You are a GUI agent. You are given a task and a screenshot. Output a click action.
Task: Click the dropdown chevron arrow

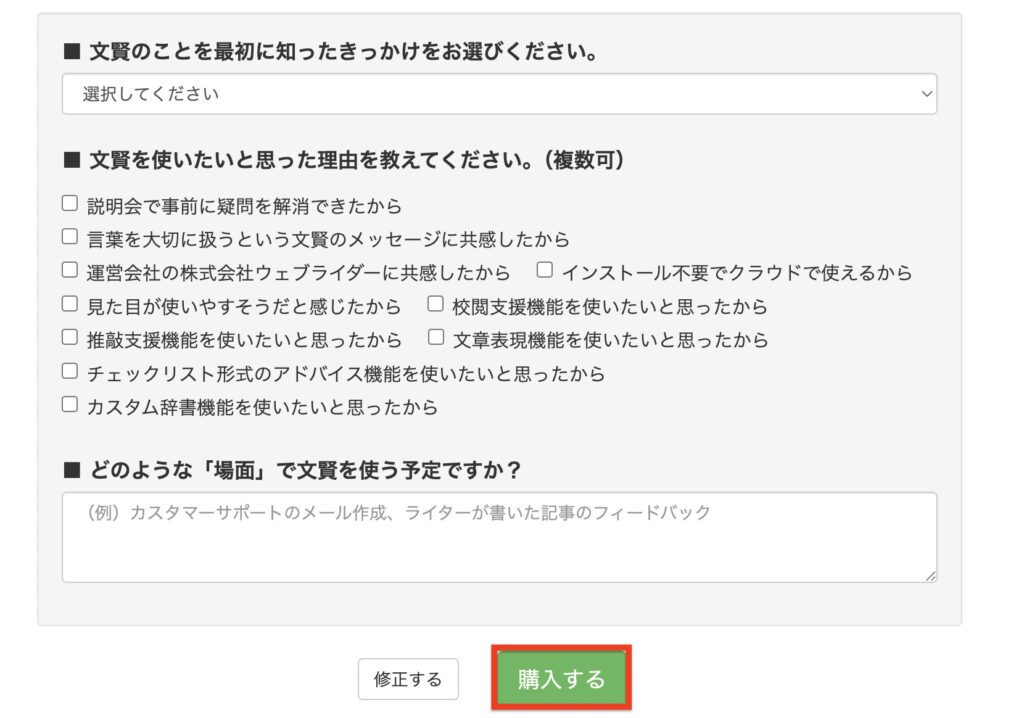[925, 94]
